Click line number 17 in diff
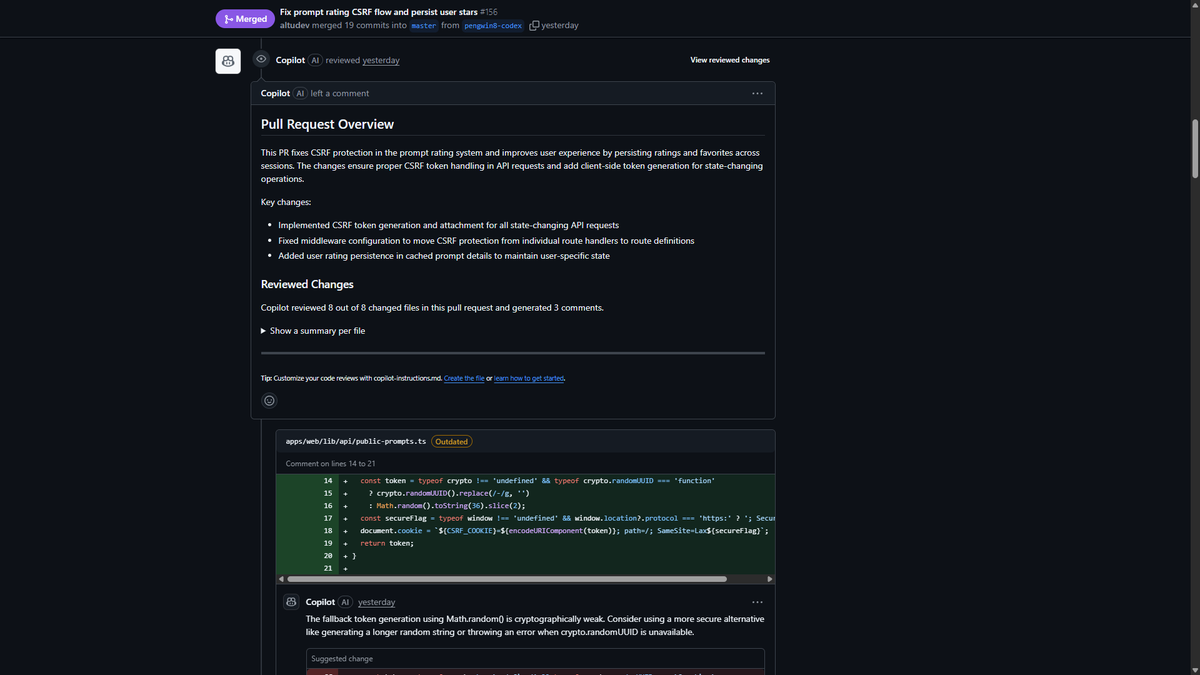 328,518
